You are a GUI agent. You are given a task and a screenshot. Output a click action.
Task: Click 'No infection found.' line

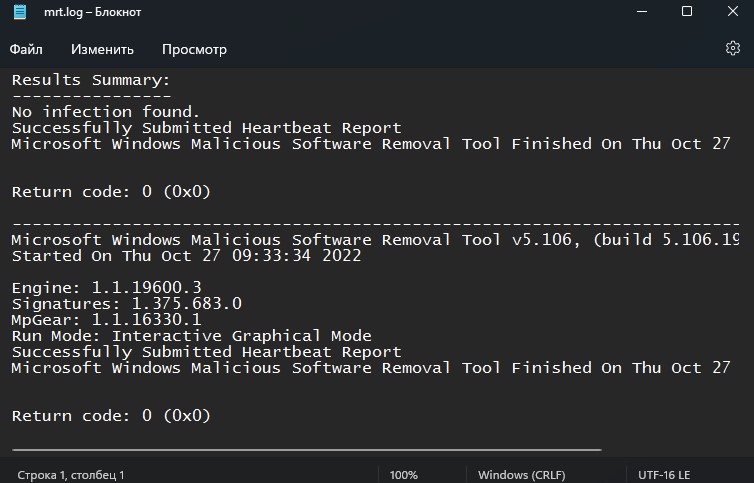[x=106, y=112]
